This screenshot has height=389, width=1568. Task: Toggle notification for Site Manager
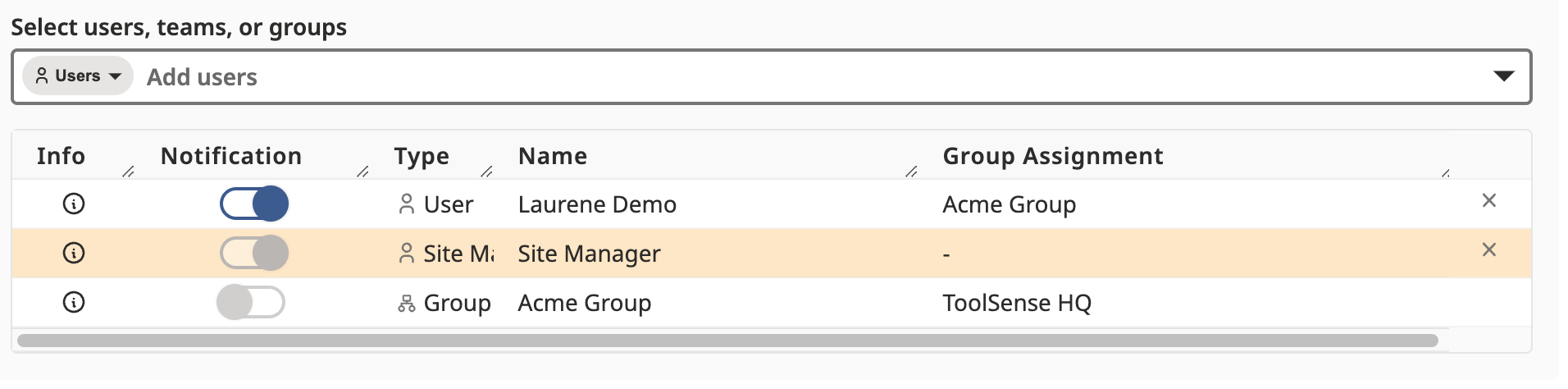tap(254, 253)
